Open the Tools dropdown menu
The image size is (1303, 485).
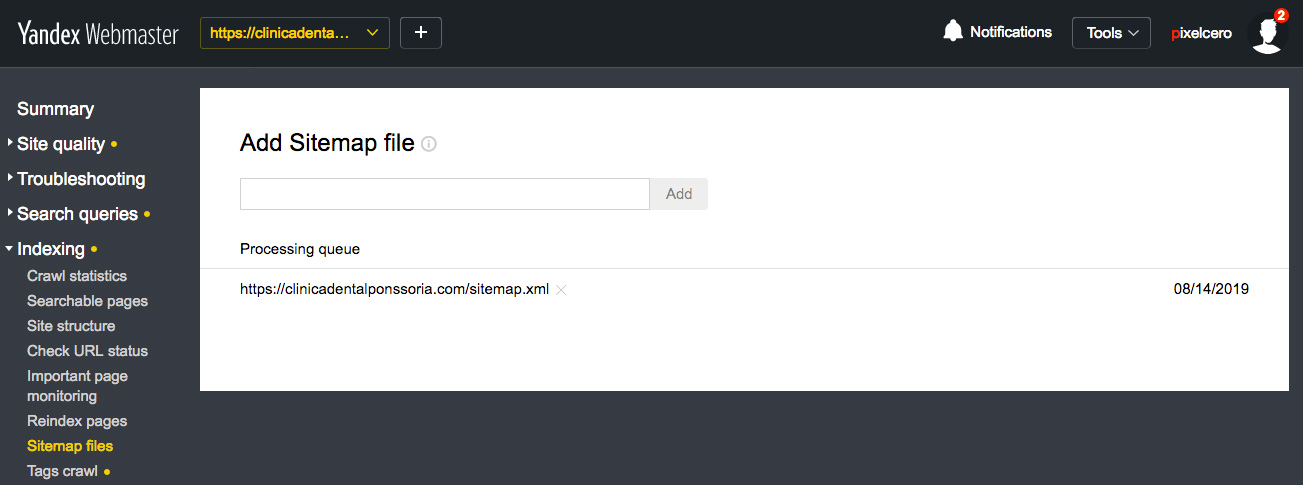click(1111, 33)
